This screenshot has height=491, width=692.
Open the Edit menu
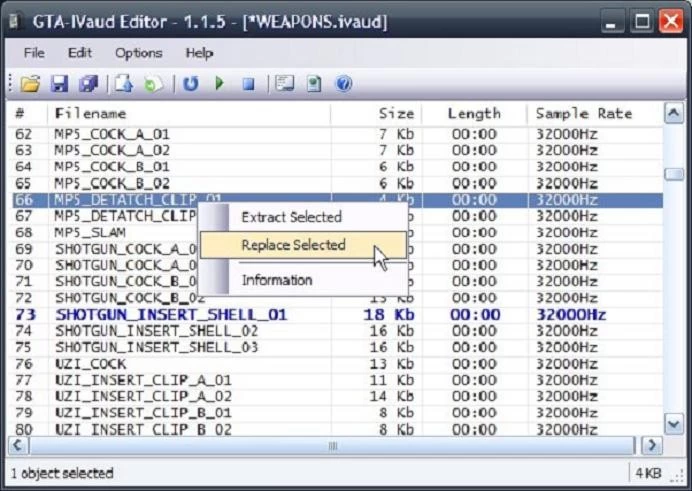tap(80, 53)
